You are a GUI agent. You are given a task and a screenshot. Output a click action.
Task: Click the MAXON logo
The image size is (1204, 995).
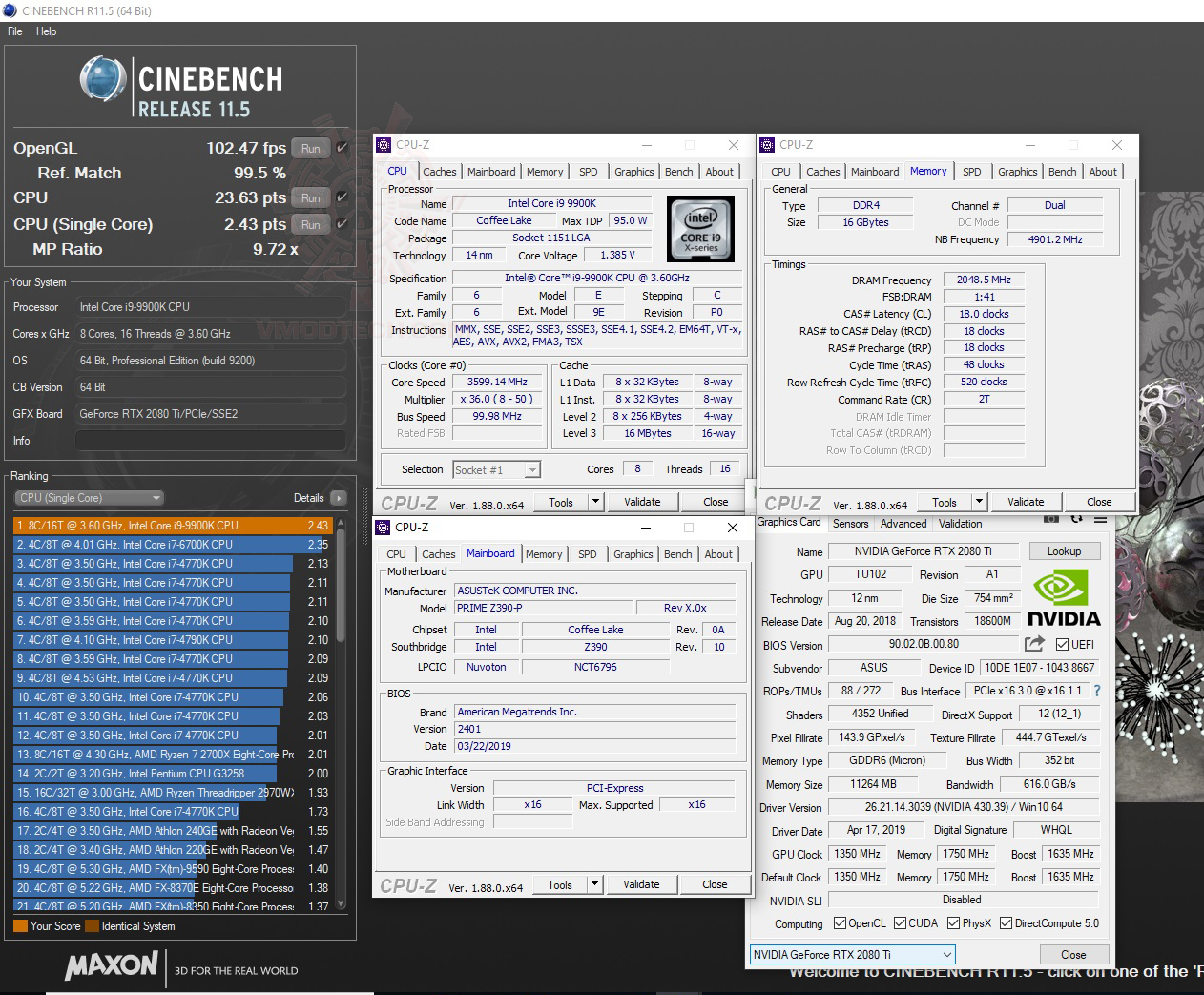pos(111,966)
